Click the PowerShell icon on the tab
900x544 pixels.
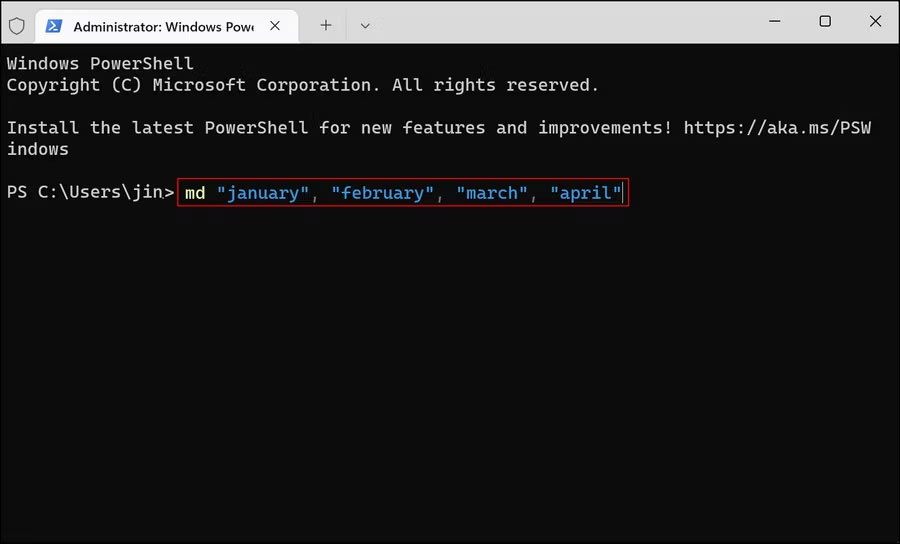[54, 26]
